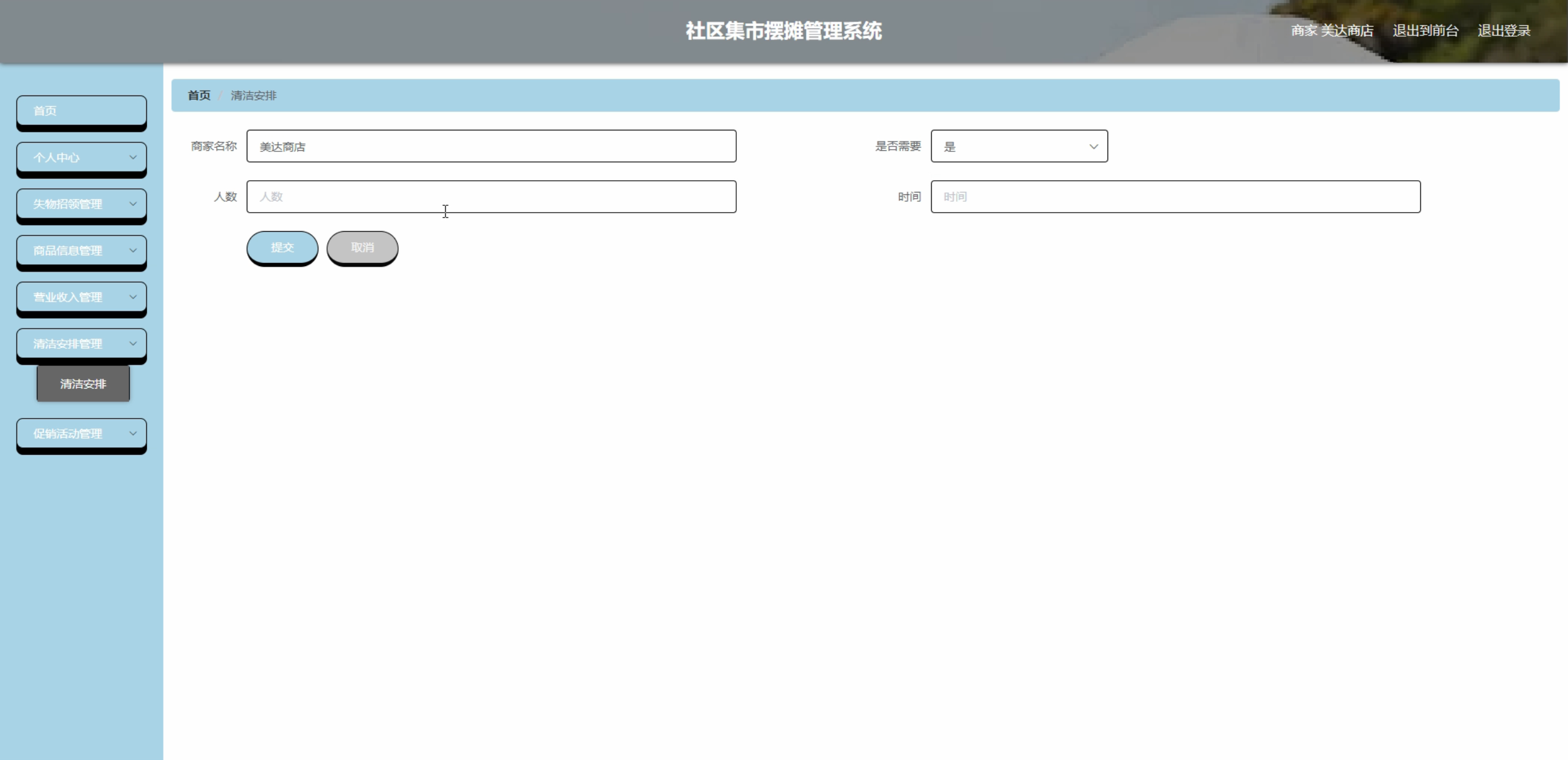
Task: Cancel the form with 取消 button
Action: point(363,248)
